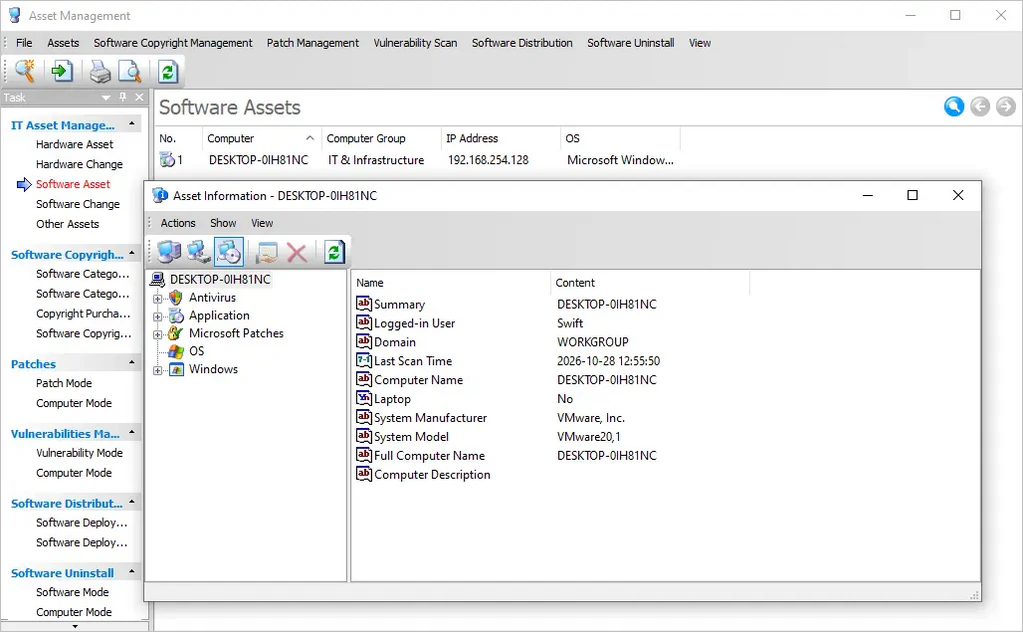Pin the Task panel
This screenshot has width=1023, height=632.
click(123, 97)
